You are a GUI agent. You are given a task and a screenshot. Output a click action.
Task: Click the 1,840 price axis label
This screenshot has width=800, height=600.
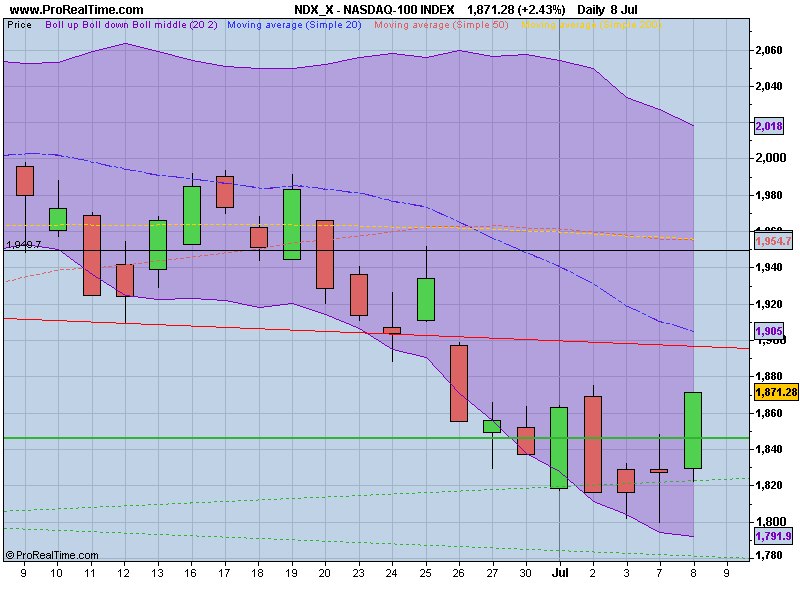(769, 449)
